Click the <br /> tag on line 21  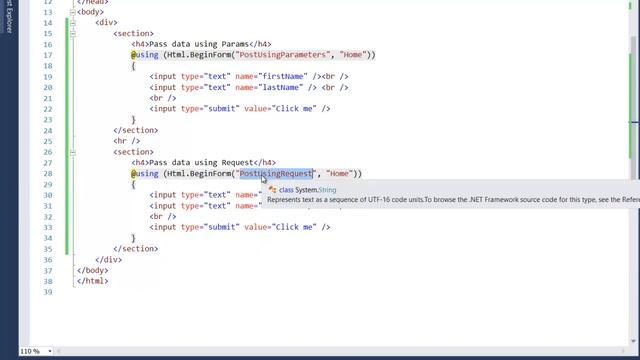point(163,98)
